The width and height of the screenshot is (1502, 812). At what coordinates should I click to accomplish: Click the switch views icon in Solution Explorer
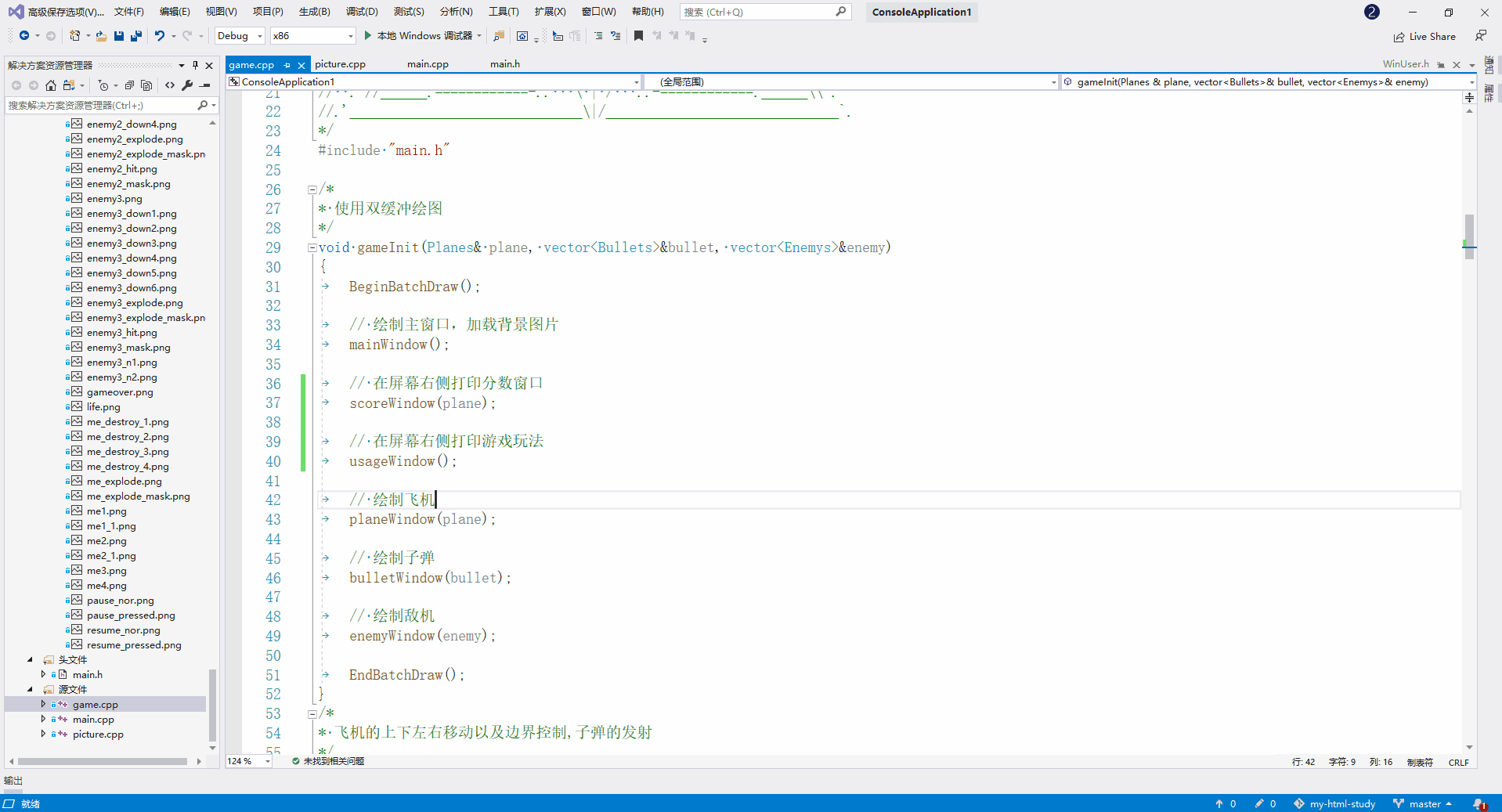point(69,85)
